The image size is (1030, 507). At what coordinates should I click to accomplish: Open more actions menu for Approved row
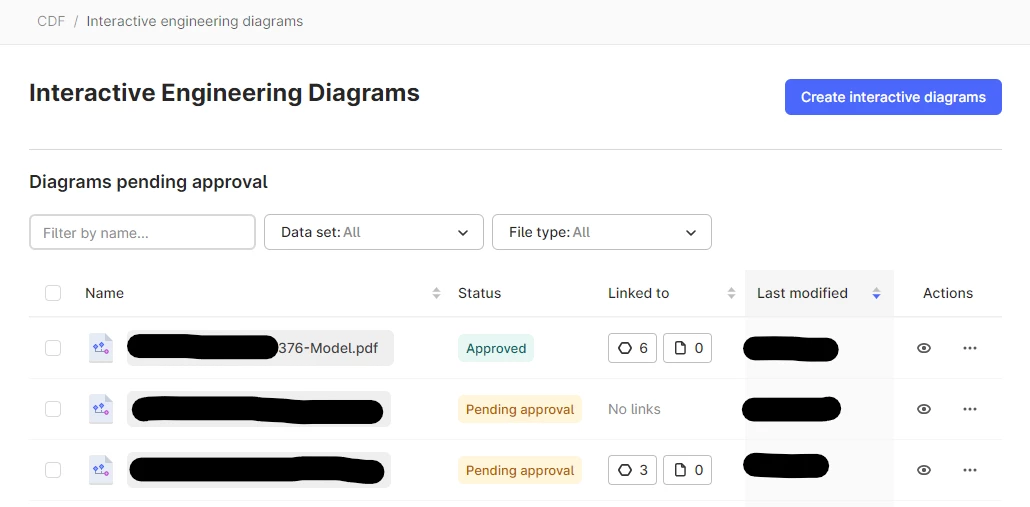(x=969, y=348)
